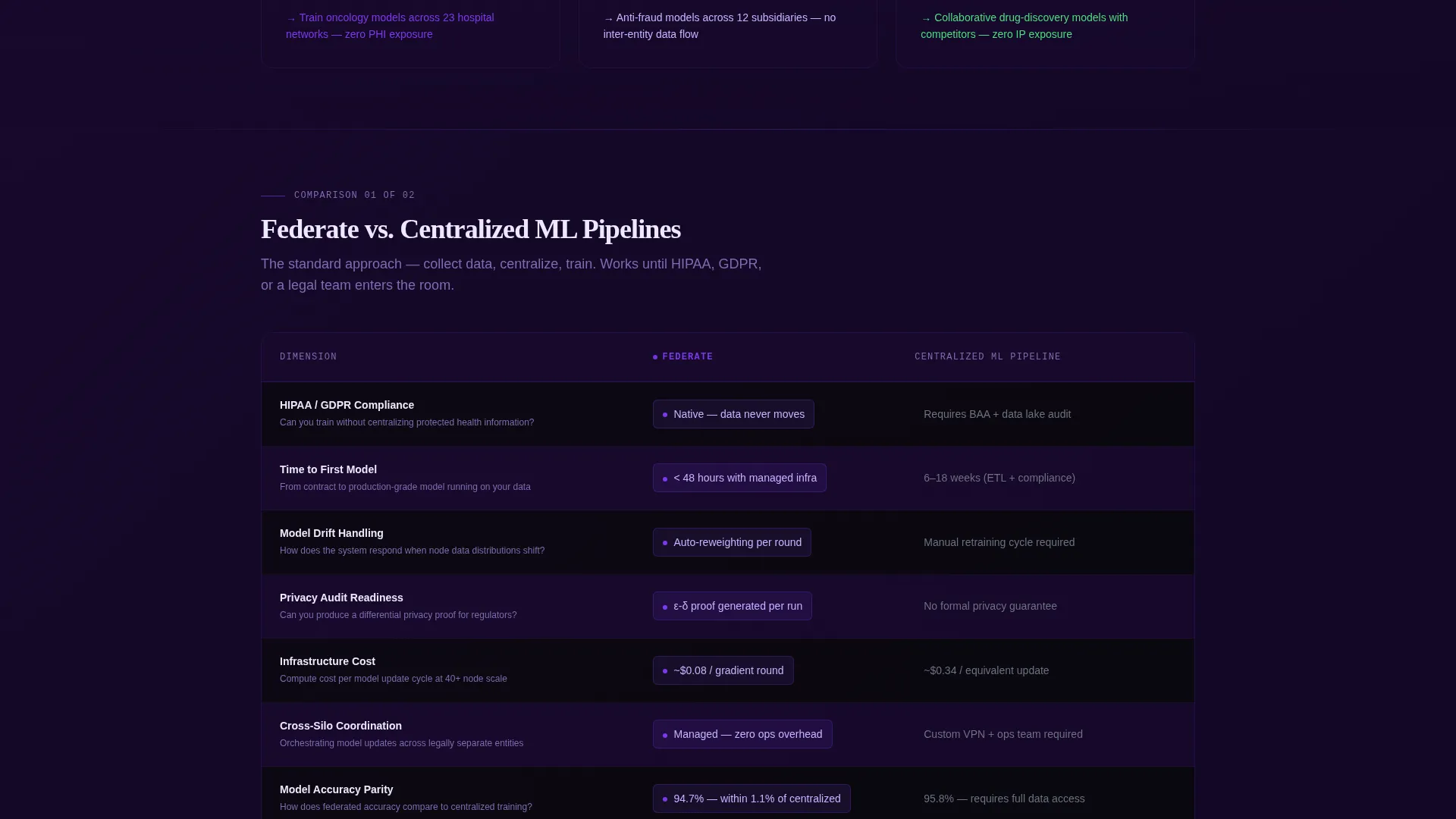Click the '95.8% — requires full data access' cell

pyautogui.click(x=1004, y=799)
